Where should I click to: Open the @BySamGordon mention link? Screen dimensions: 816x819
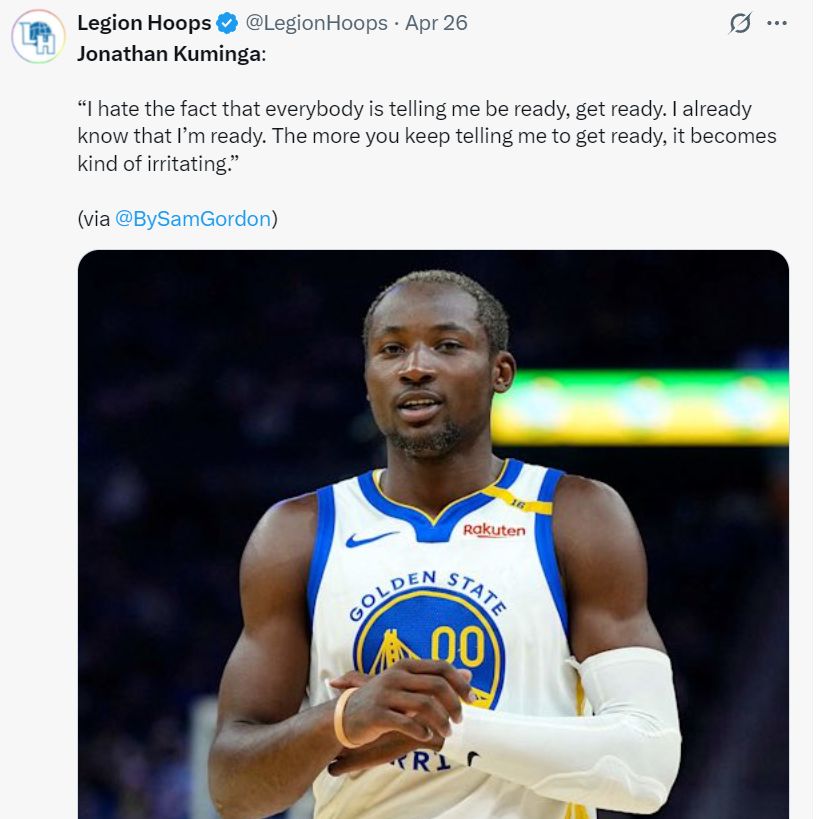tap(193, 218)
